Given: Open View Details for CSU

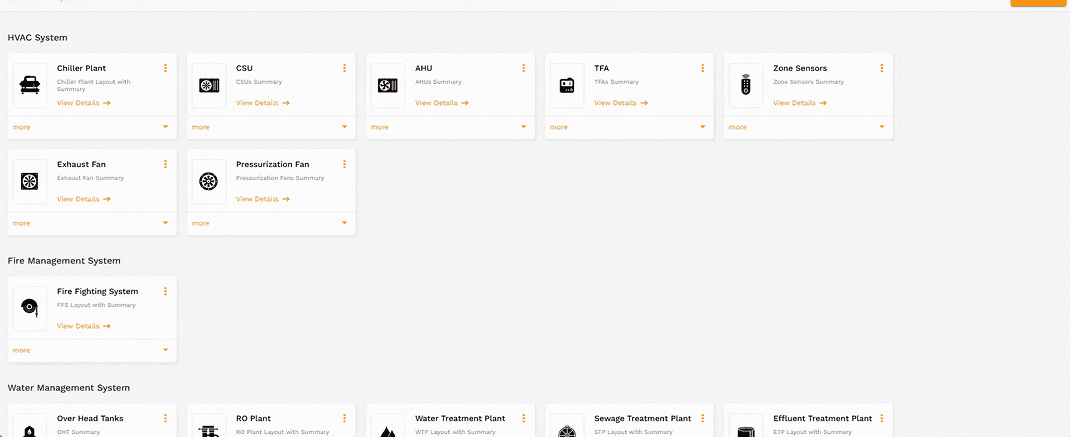Looking at the screenshot, I should (263, 103).
